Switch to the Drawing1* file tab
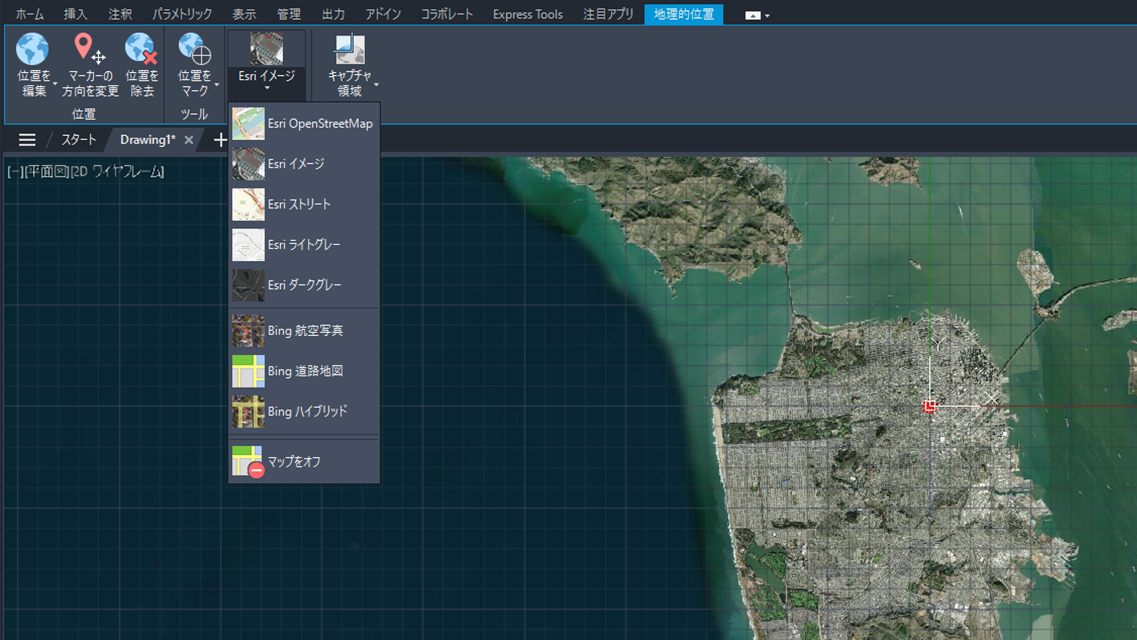The height and width of the screenshot is (640, 1137). click(x=147, y=140)
